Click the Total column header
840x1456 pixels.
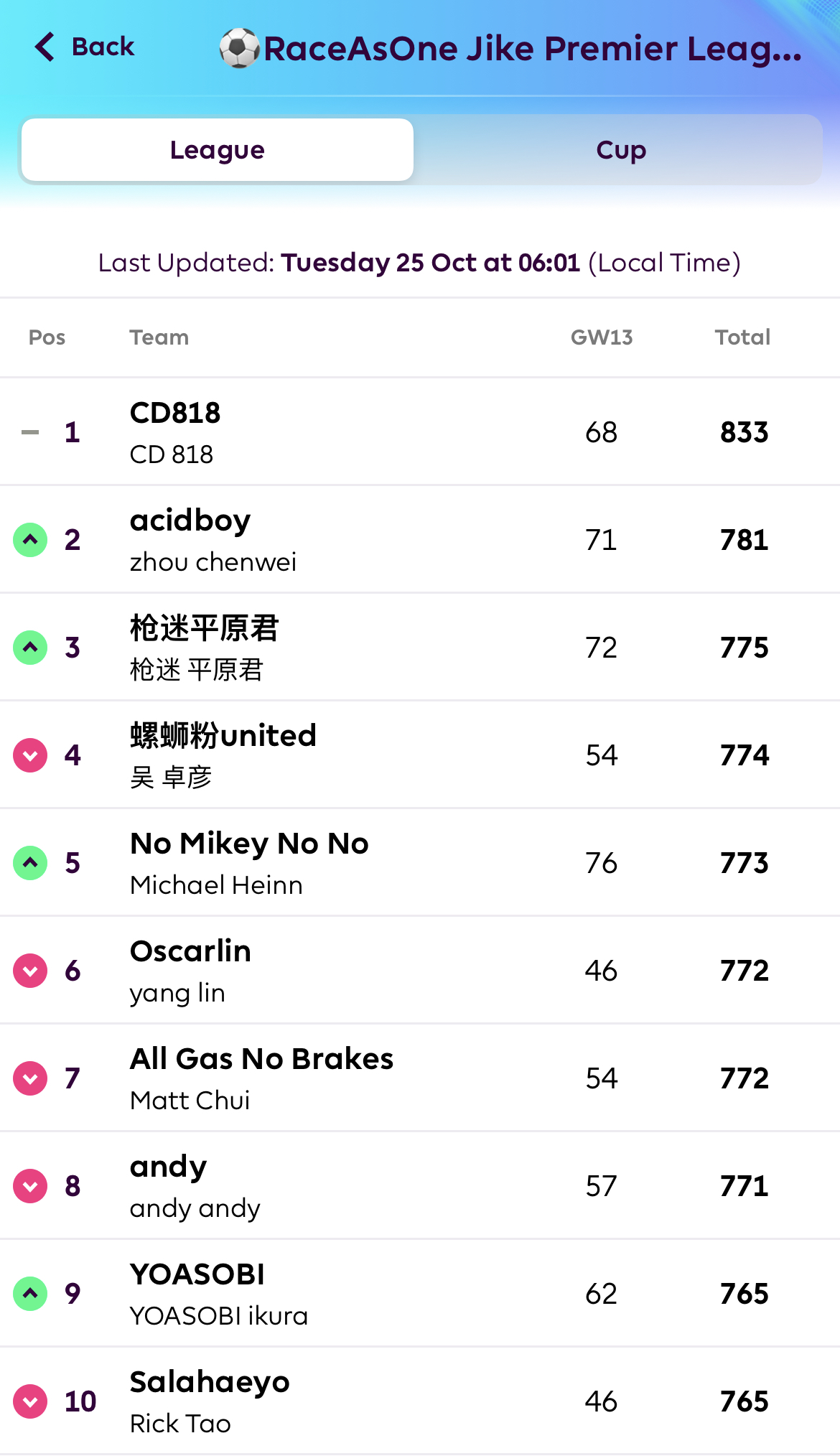pos(742,337)
